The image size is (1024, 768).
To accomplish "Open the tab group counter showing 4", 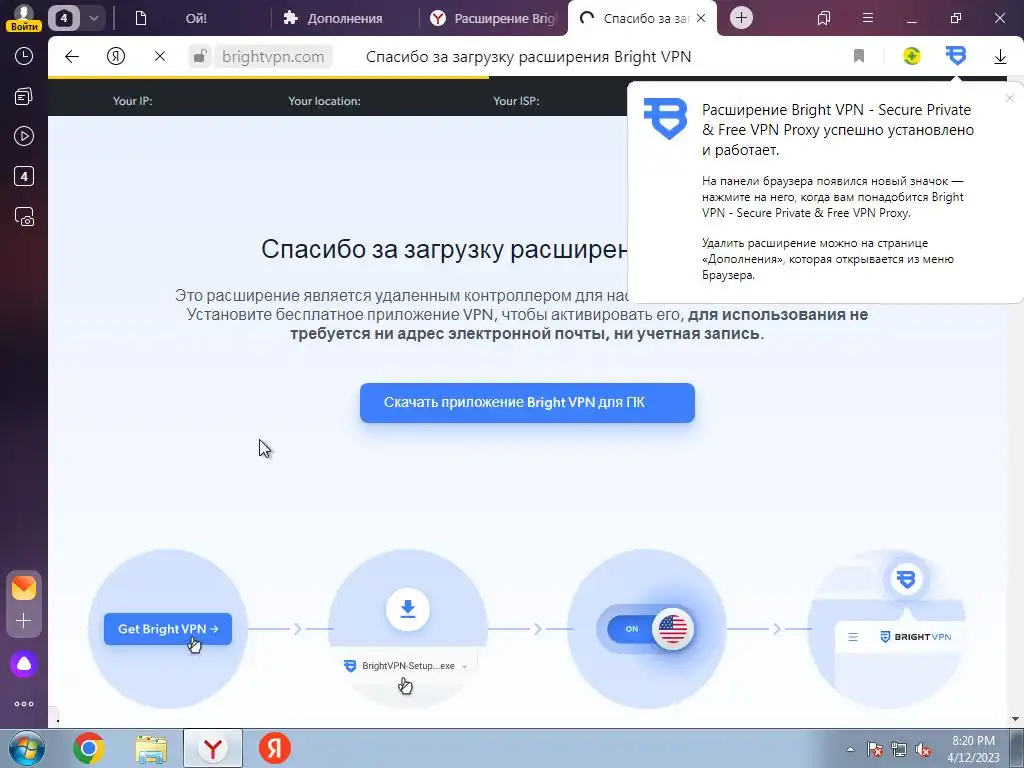I will pyautogui.click(x=63, y=18).
